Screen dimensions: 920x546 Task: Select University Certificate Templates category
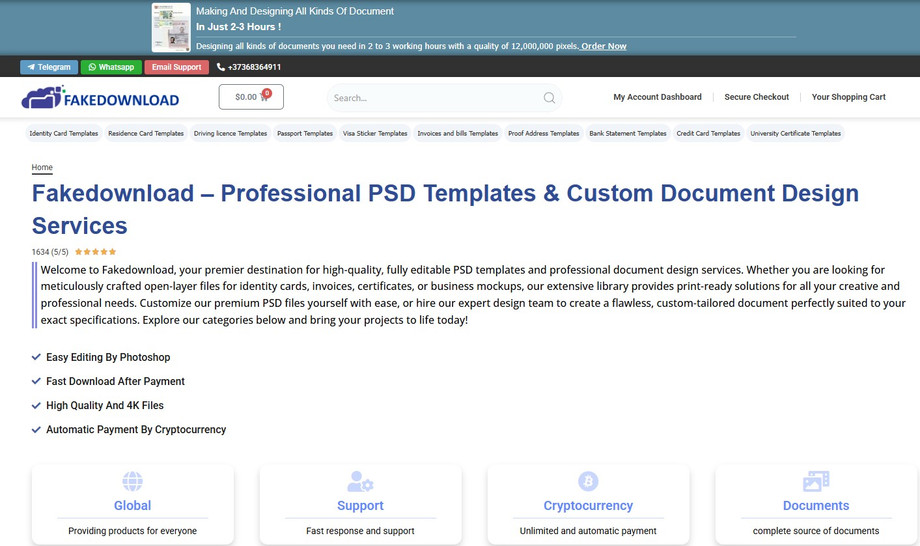[796, 133]
